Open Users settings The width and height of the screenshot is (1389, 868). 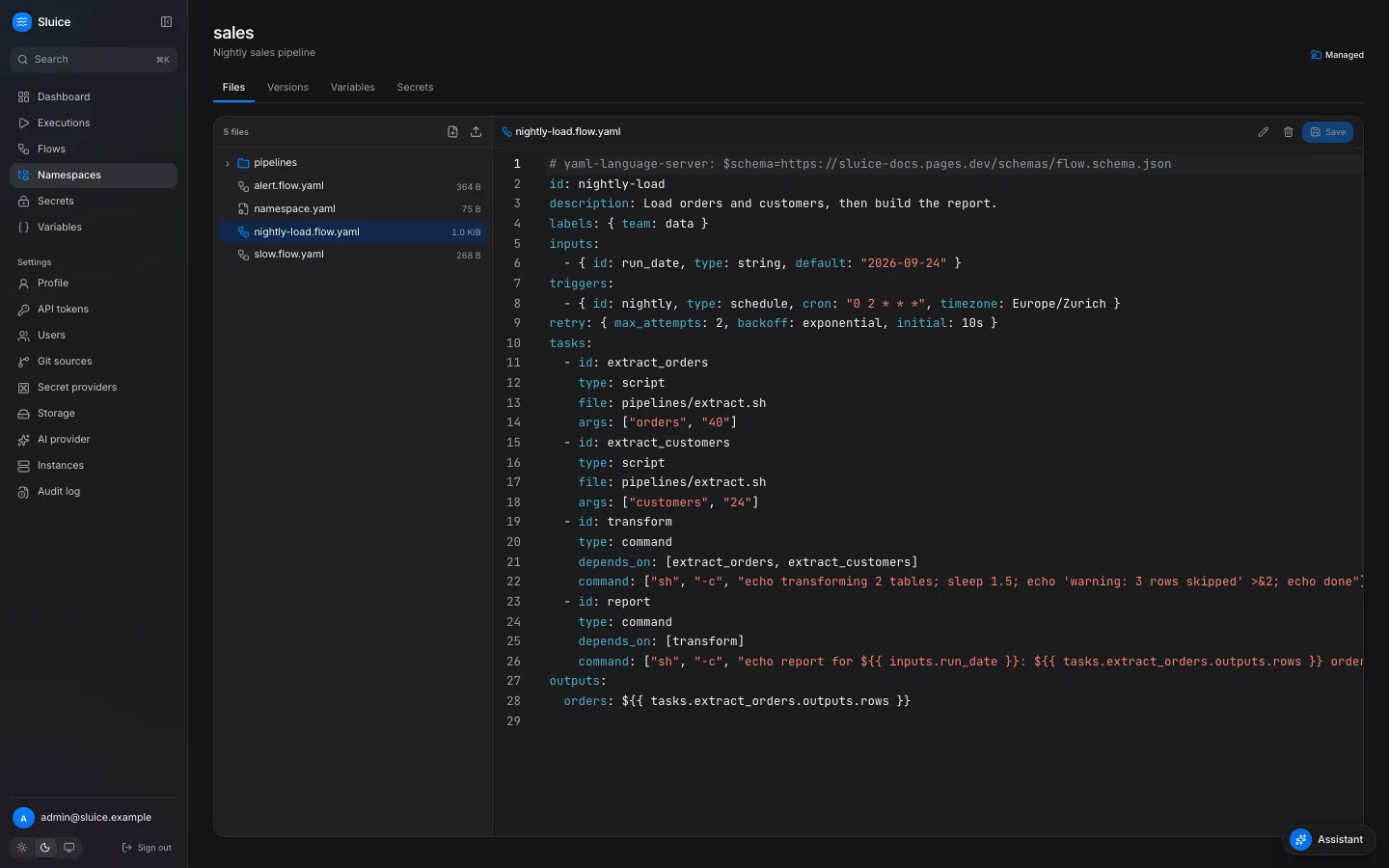point(94,335)
